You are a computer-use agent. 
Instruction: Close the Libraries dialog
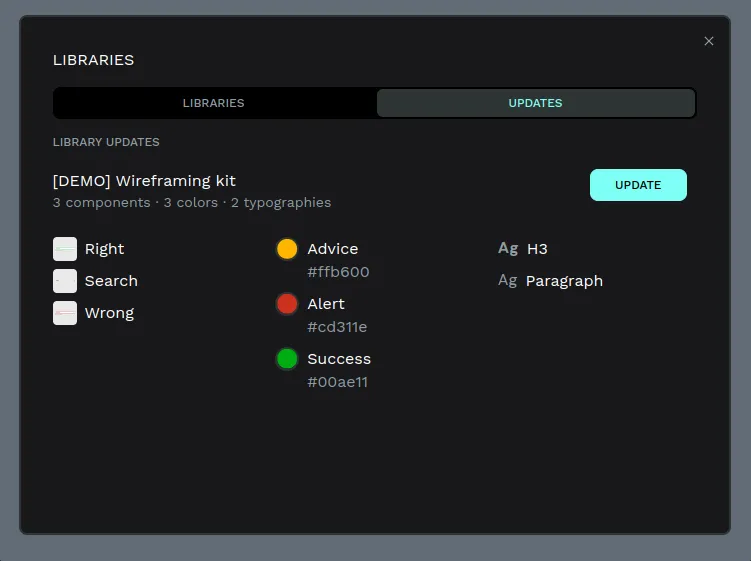point(709,41)
